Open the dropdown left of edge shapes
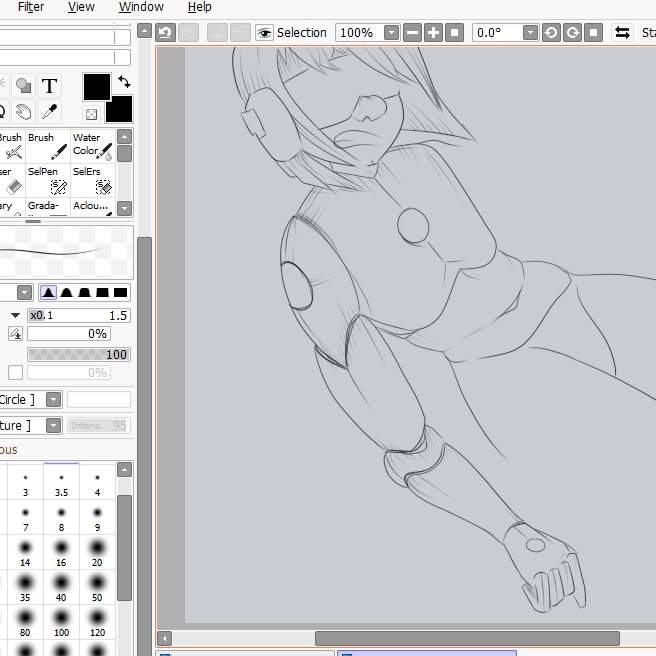Screen dimensions: 656x656 pos(25,292)
